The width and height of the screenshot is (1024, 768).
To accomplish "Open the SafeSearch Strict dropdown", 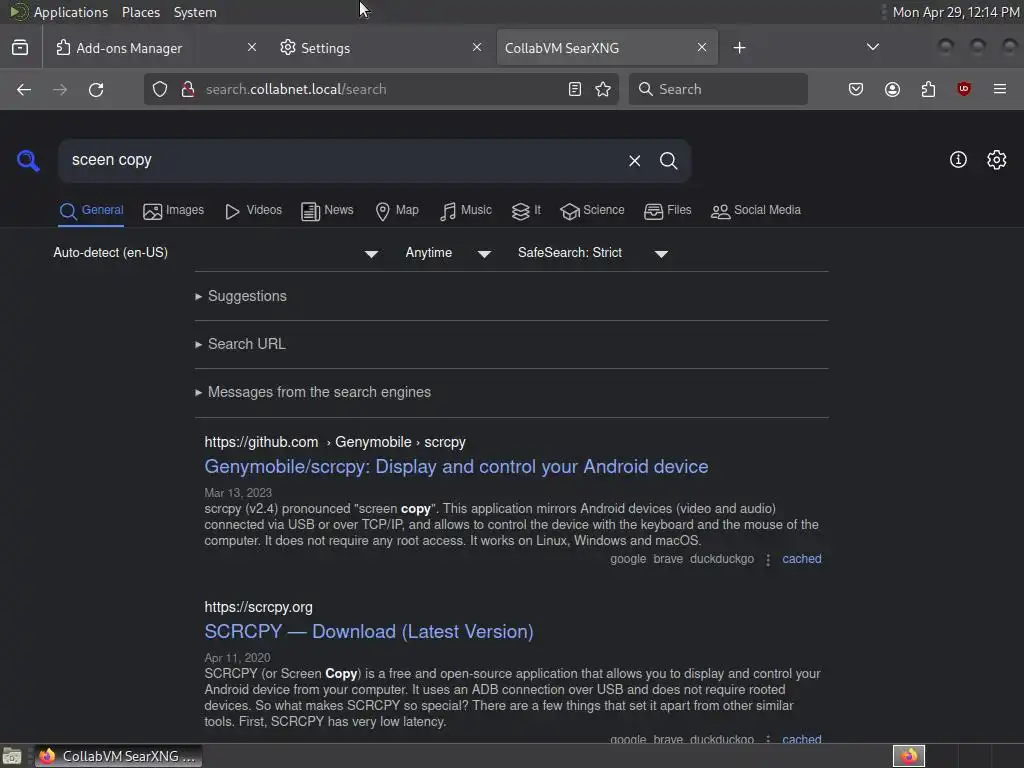I will click(x=593, y=253).
